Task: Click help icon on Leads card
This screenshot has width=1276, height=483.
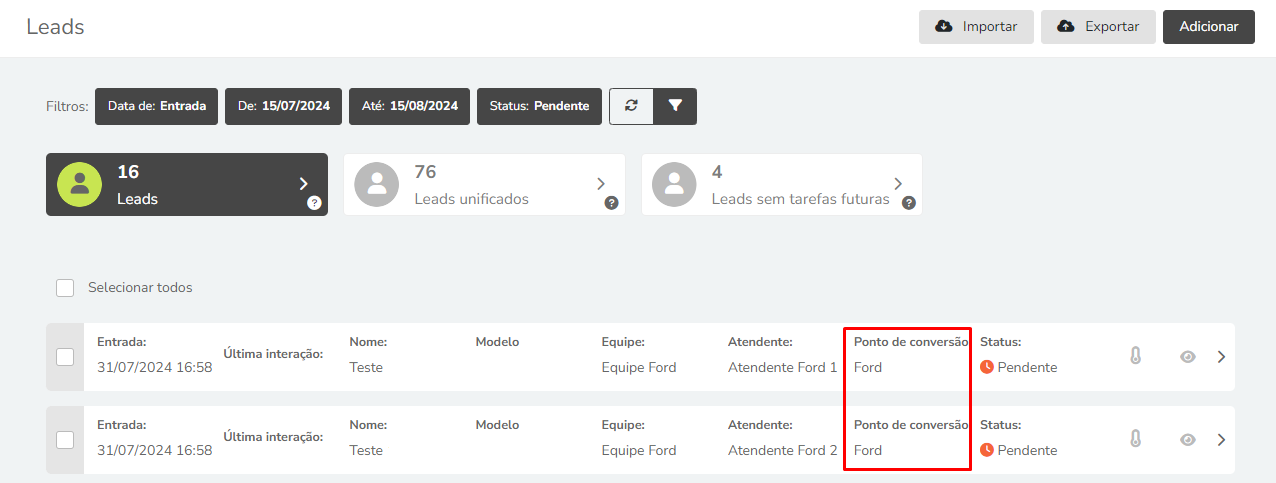Action: [314, 203]
